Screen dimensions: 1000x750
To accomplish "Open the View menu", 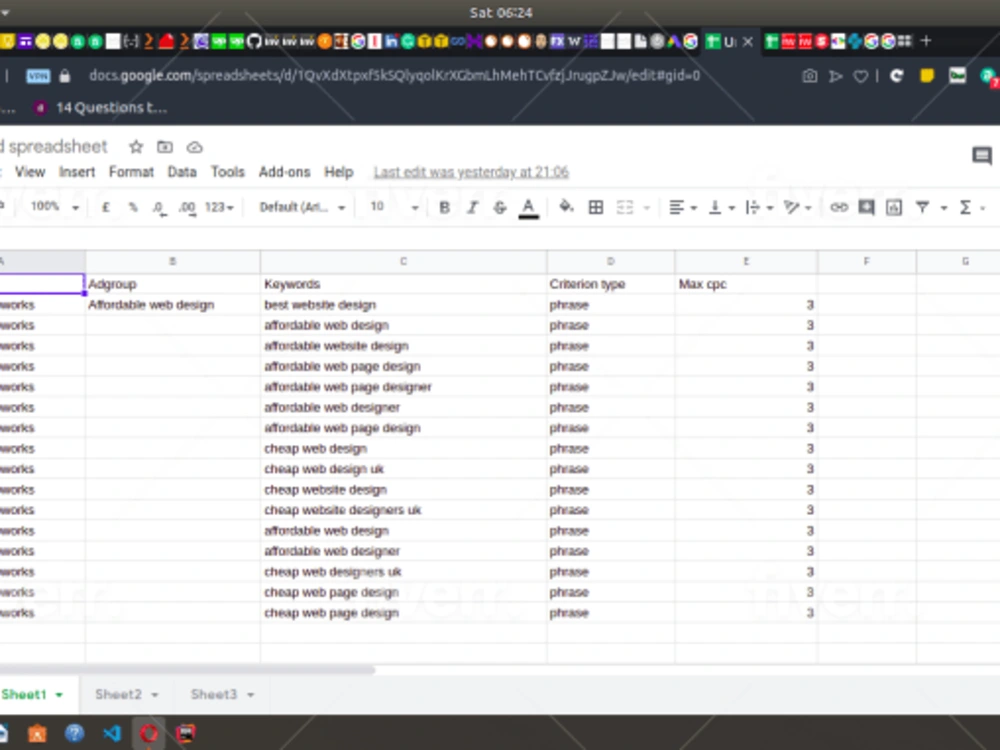I will point(30,172).
